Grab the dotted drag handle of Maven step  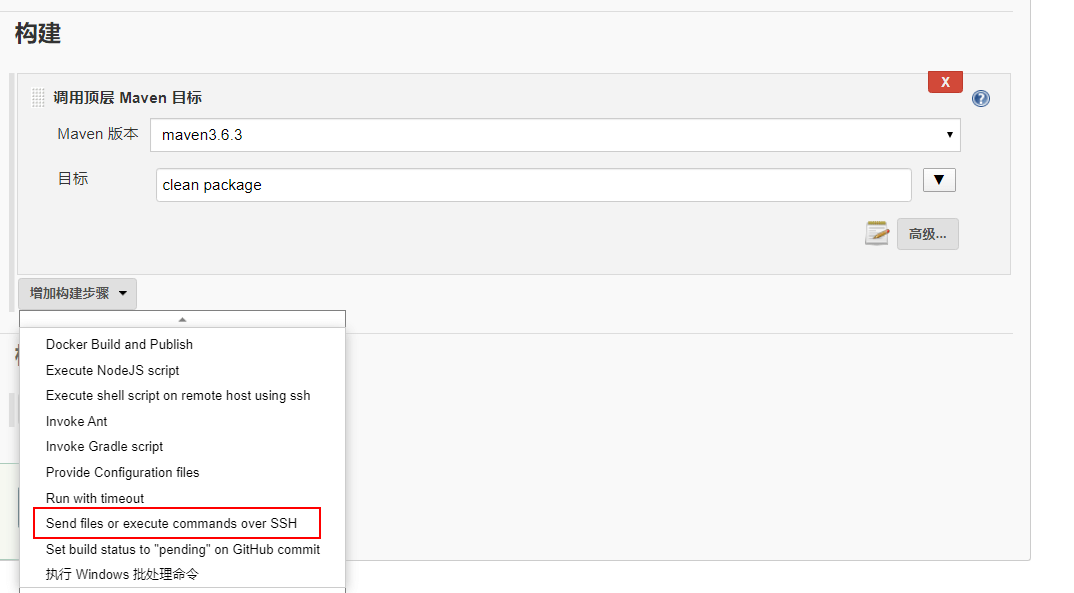coord(38,98)
